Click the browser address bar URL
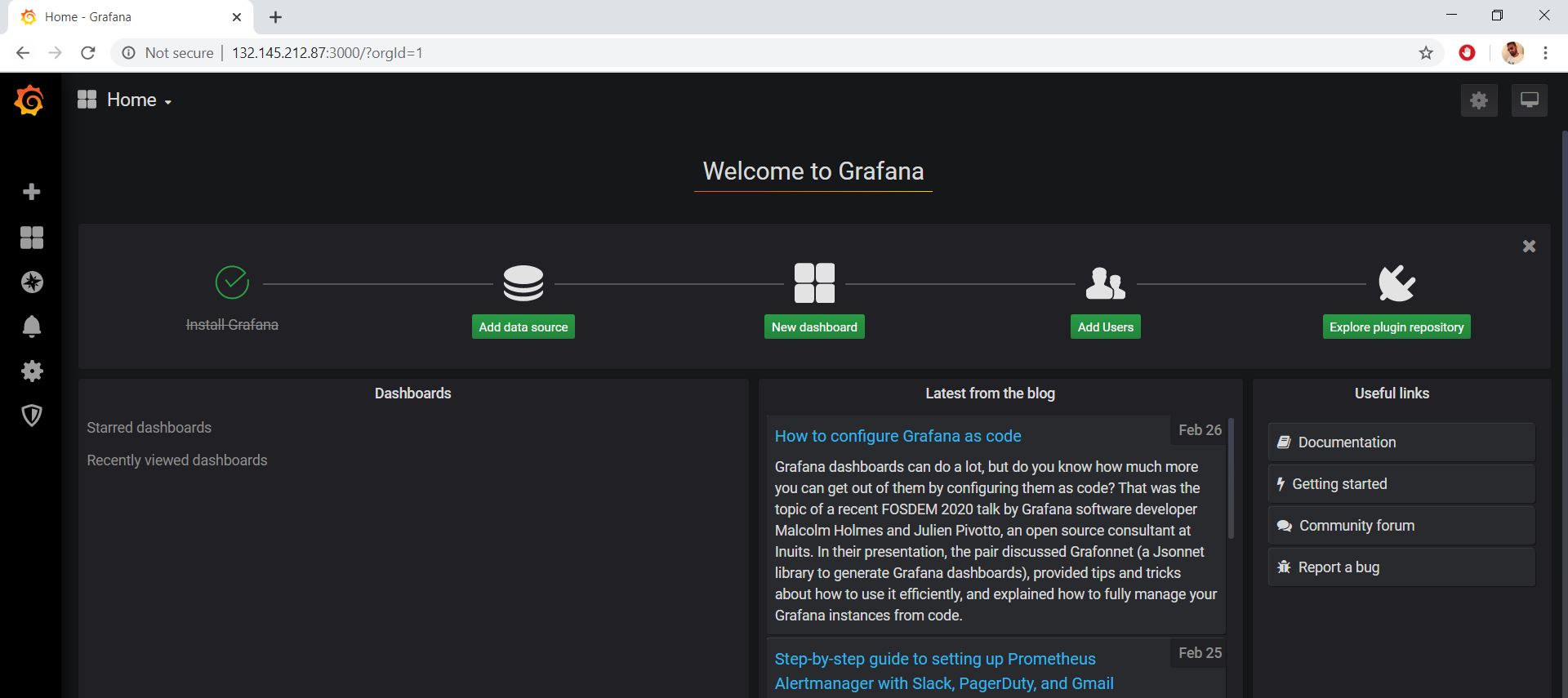The height and width of the screenshot is (698, 1568). point(327,53)
